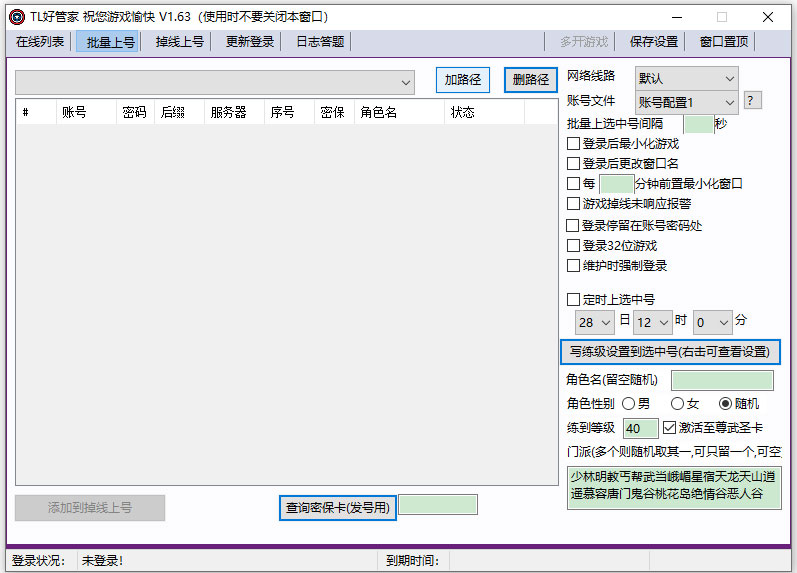Select 女 gender radio button
The height and width of the screenshot is (573, 797).
(678, 404)
